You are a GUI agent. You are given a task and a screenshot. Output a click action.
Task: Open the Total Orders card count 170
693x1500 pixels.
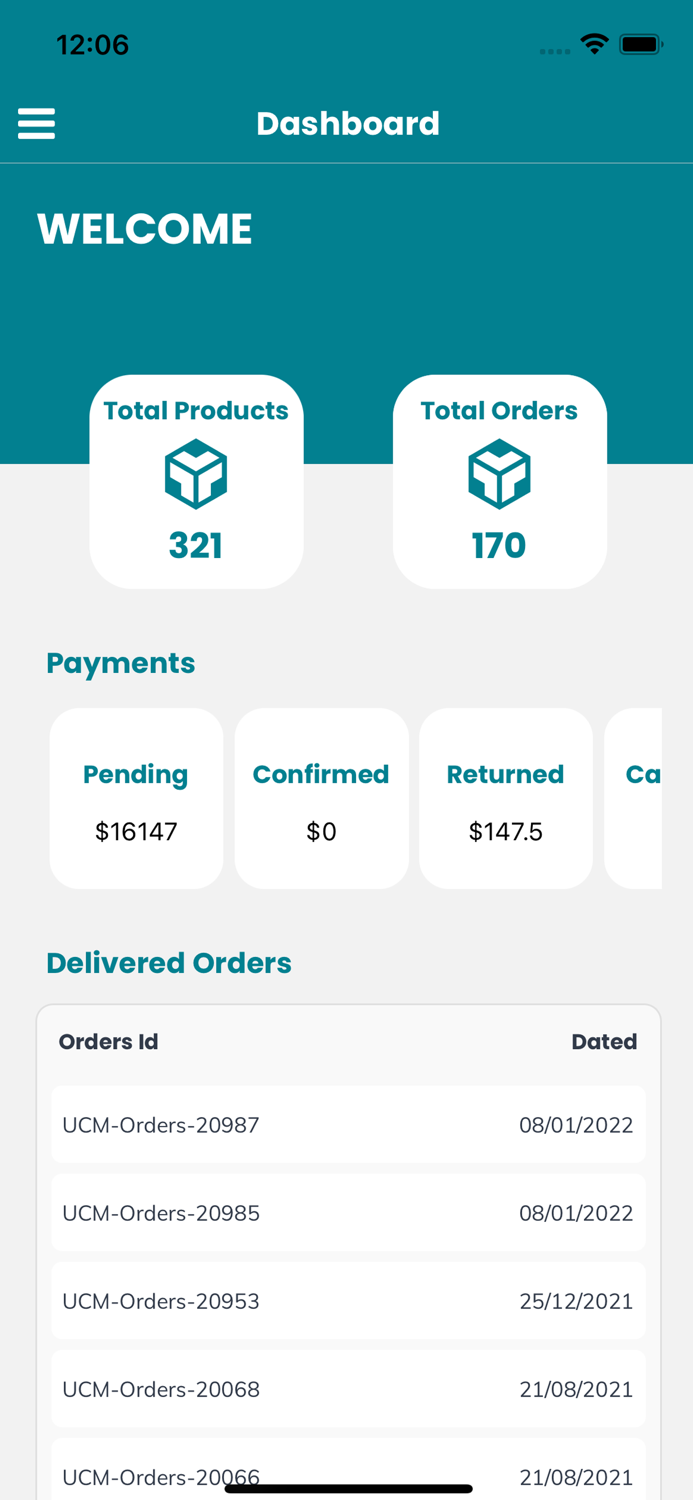[x=499, y=545]
